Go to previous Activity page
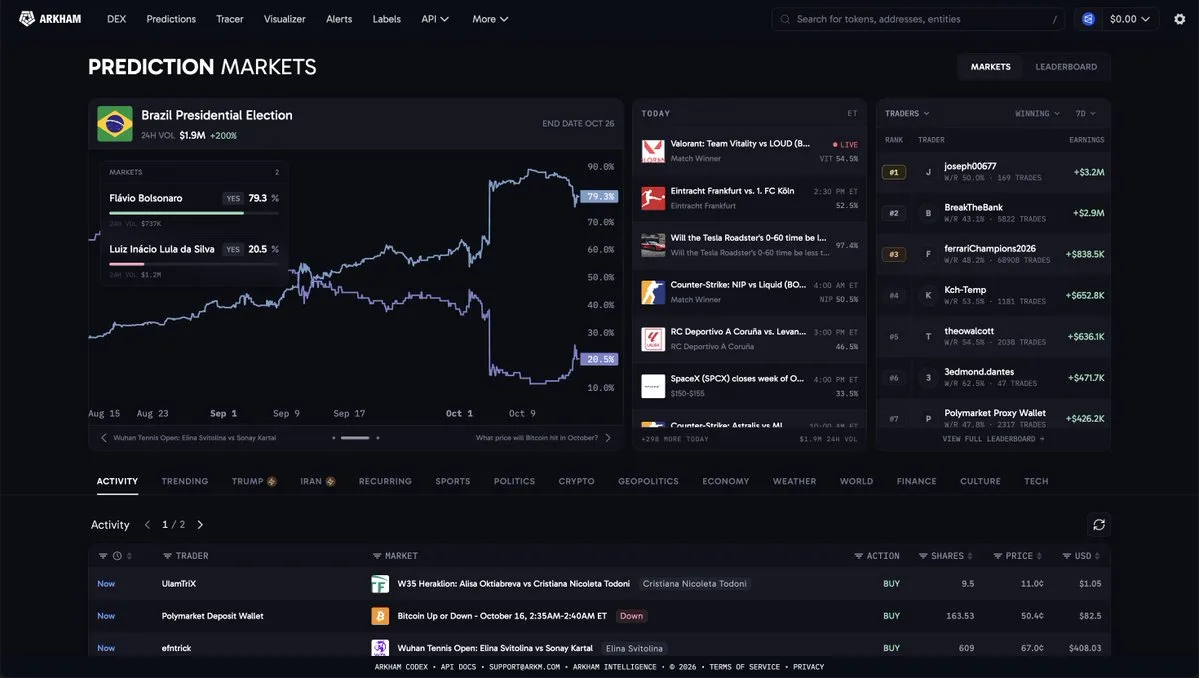Viewport: 1199px width, 678px height. point(148,524)
